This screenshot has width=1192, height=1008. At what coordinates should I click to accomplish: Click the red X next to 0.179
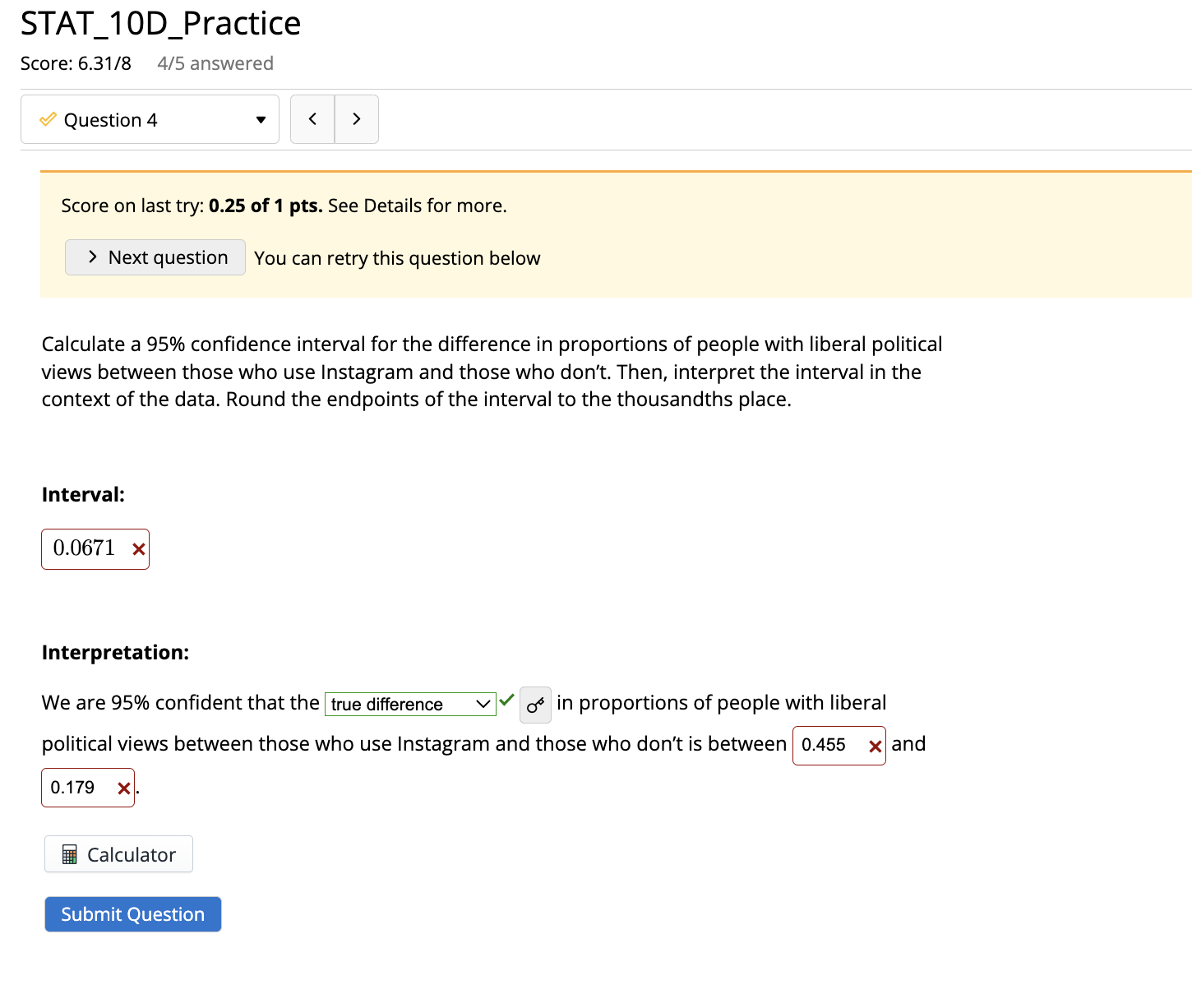[123, 788]
